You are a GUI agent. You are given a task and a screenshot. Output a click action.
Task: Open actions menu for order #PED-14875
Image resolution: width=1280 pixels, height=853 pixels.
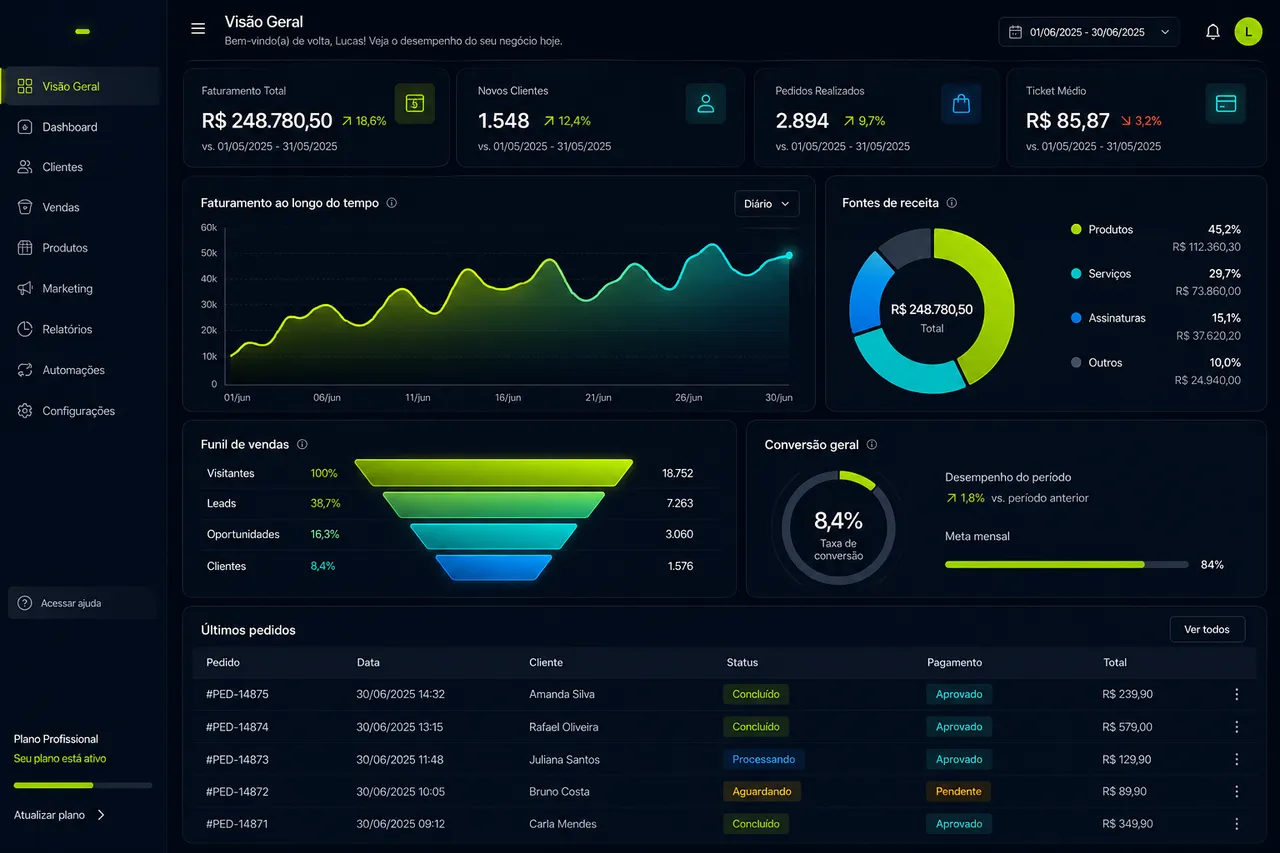[x=1236, y=694]
